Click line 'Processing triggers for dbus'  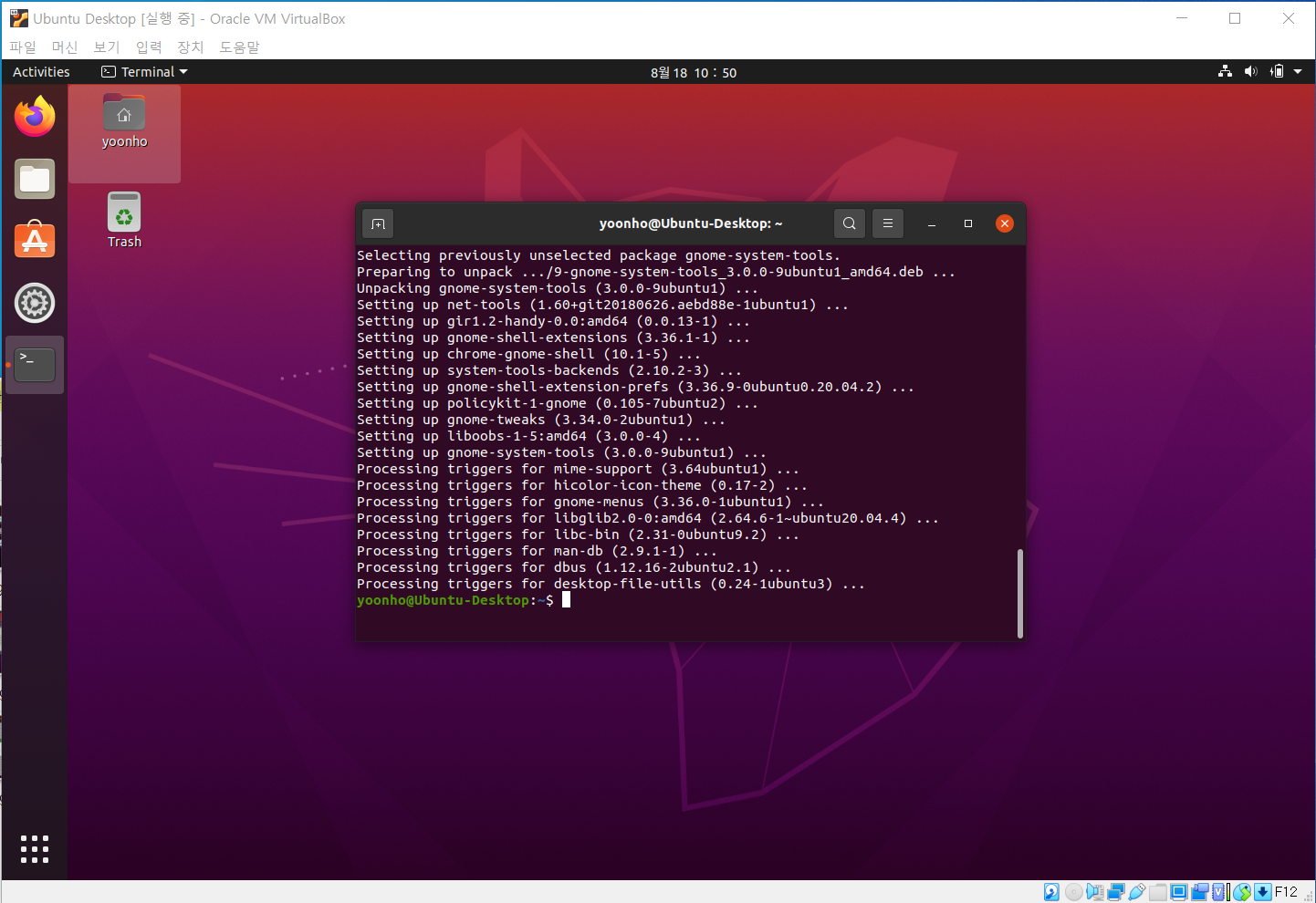[x=574, y=567]
